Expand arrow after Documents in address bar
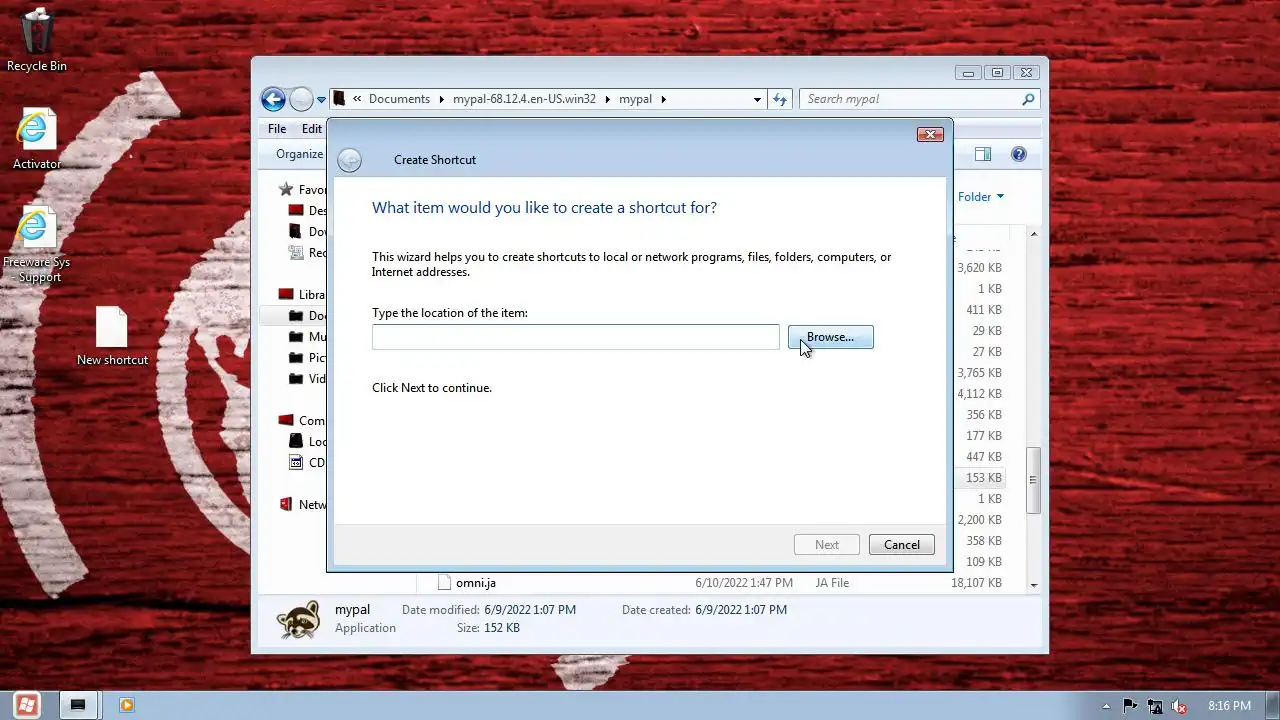The image size is (1280, 720). pos(441,99)
